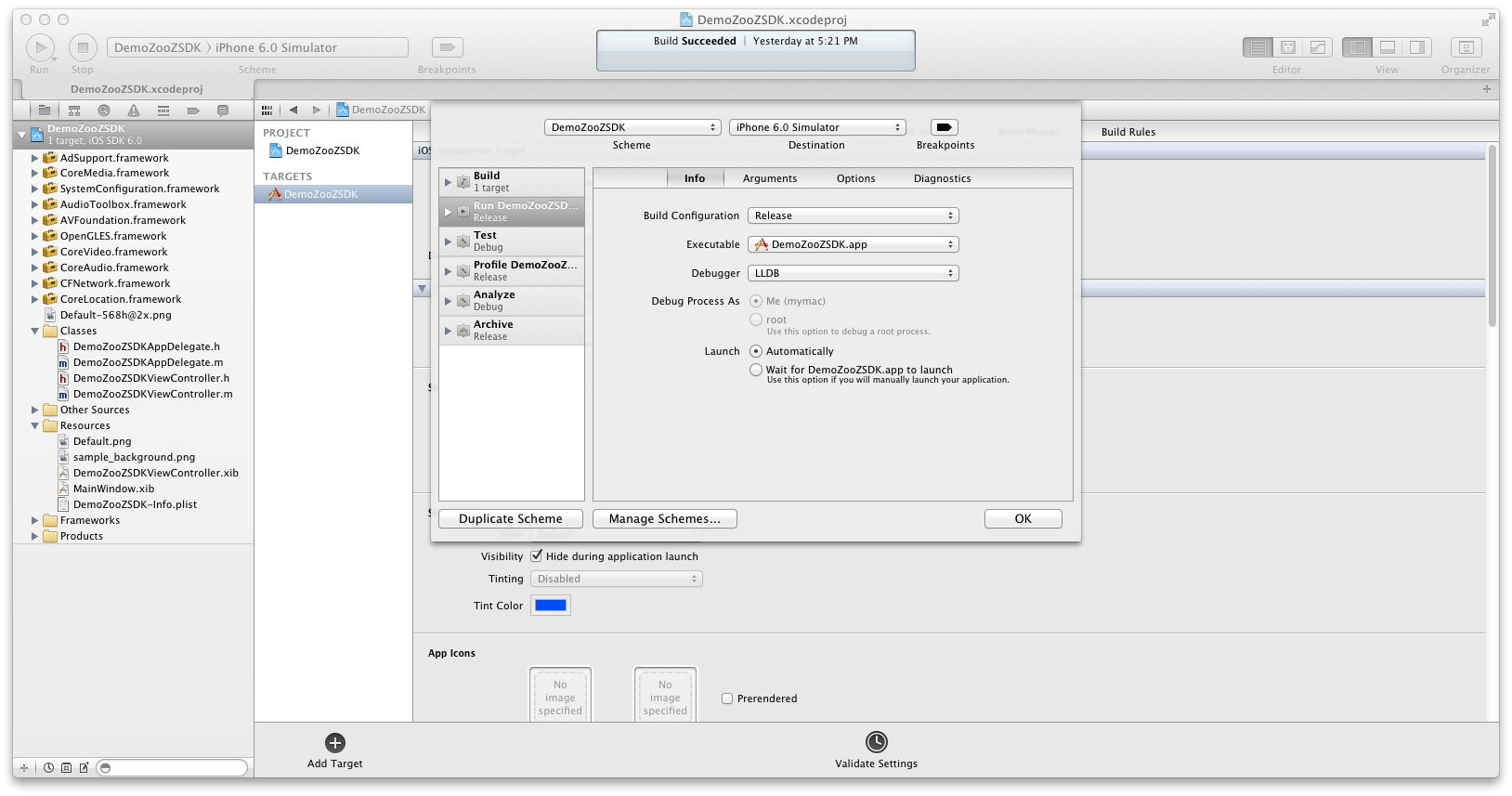1512x796 pixels.
Task: Select the root debug process radio button
Action: (x=756, y=320)
